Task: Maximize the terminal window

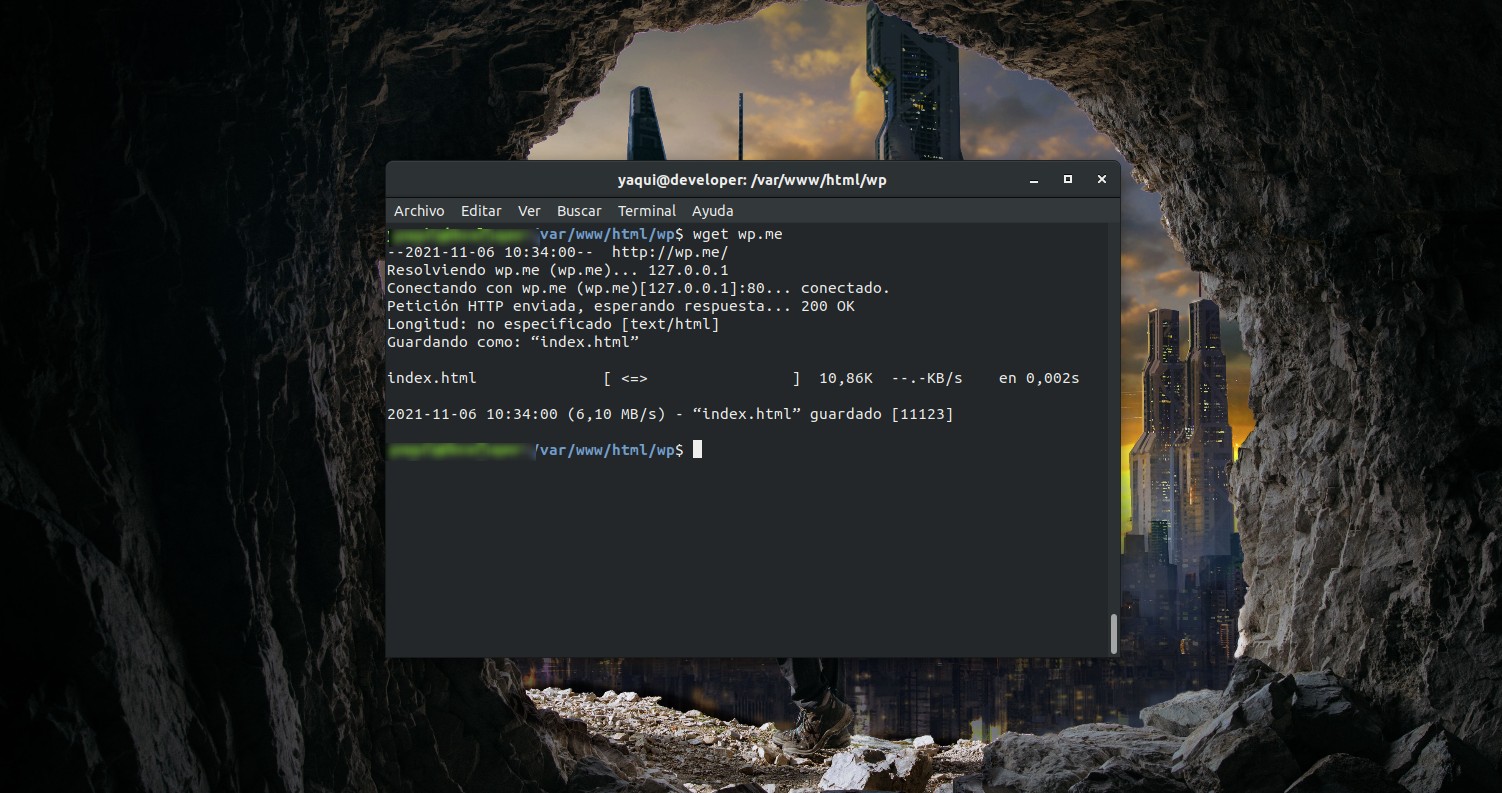Action: [x=1067, y=180]
